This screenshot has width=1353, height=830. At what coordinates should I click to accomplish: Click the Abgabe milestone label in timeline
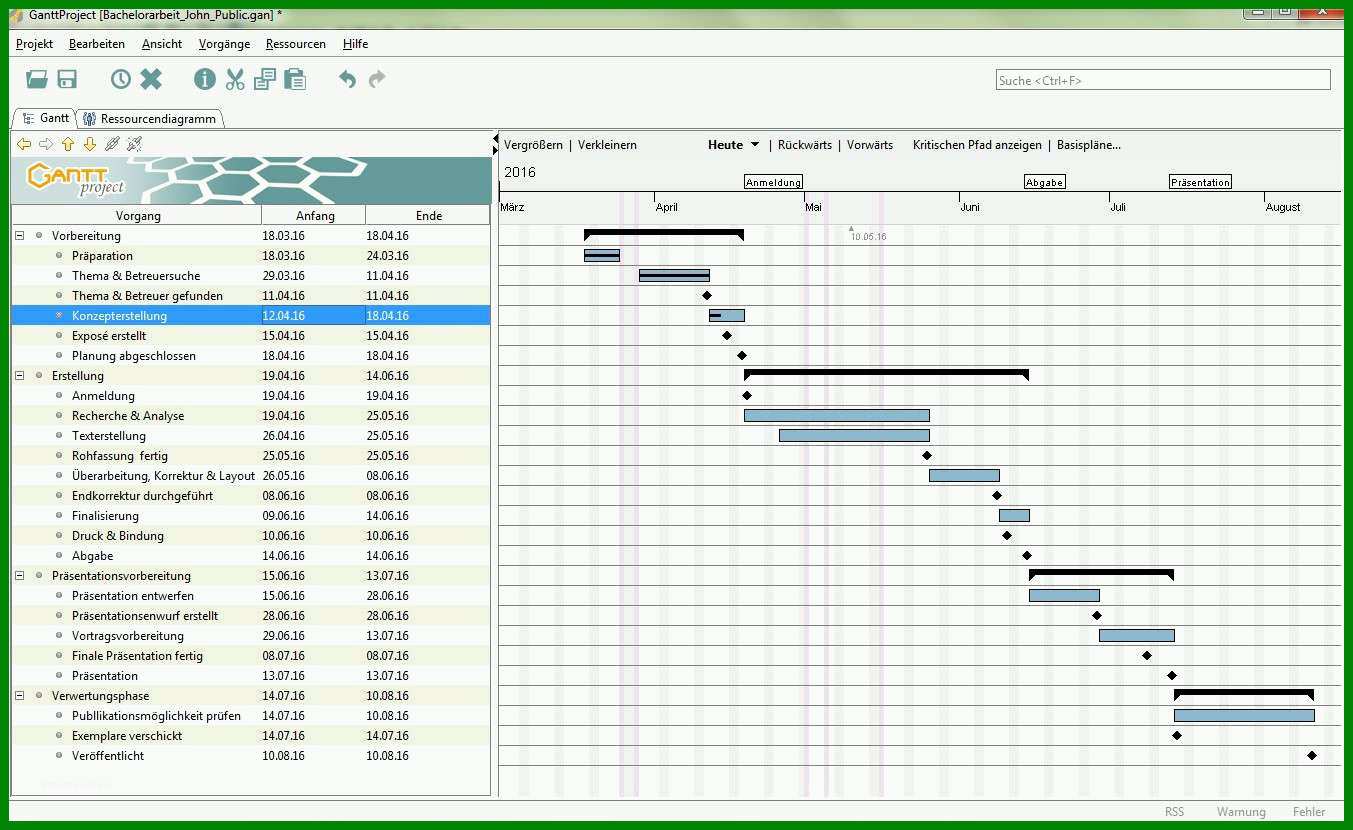pyautogui.click(x=1044, y=182)
